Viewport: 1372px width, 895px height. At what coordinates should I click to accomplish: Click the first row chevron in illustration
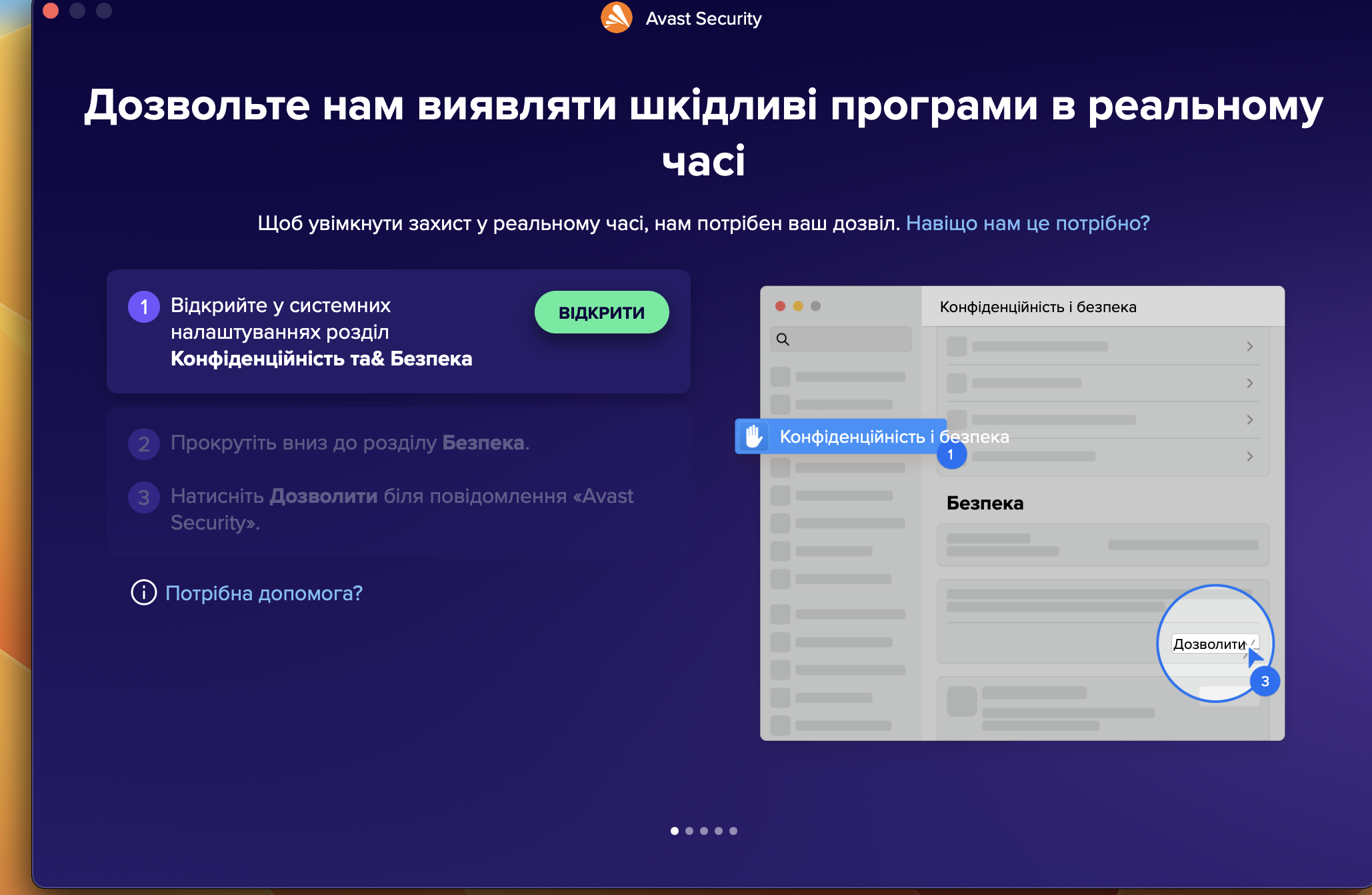1250,347
